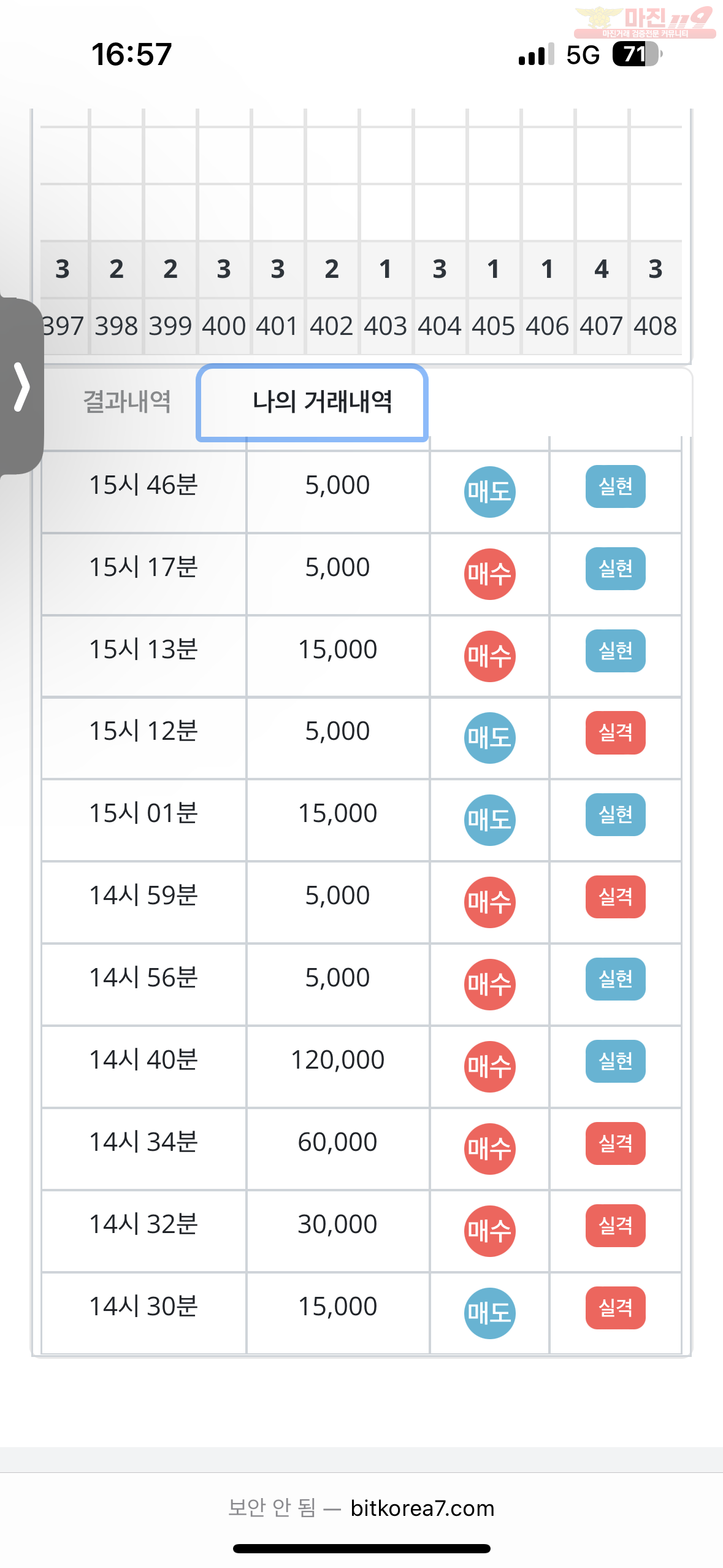Tap the 매수 badge in the 120,000 row
This screenshot has width=723, height=1568.
pyautogui.click(x=489, y=1066)
